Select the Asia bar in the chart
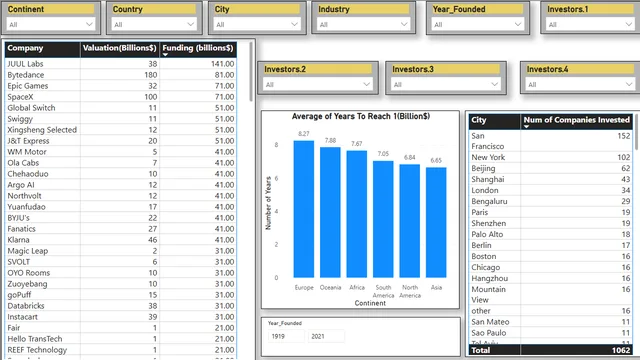Viewport: 640px width, 360px height. [436, 222]
